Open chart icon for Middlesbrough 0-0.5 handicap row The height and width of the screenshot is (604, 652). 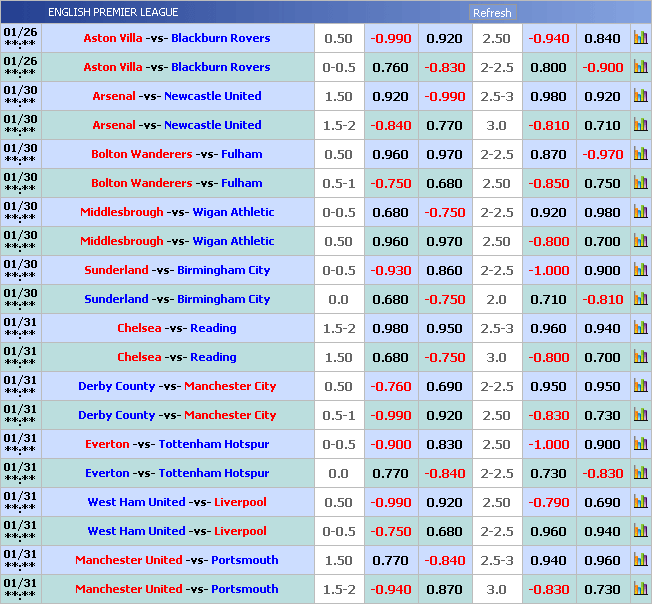click(x=640, y=212)
